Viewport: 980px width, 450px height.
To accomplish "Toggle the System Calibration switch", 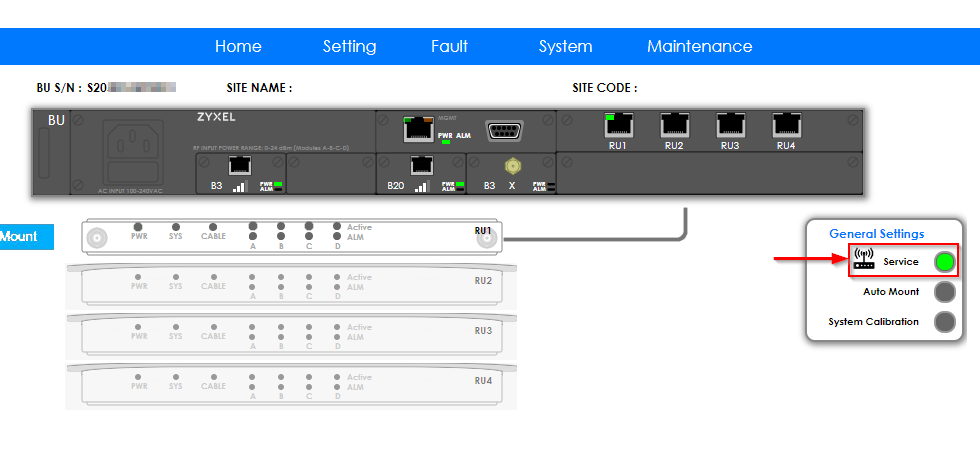I will tap(945, 322).
